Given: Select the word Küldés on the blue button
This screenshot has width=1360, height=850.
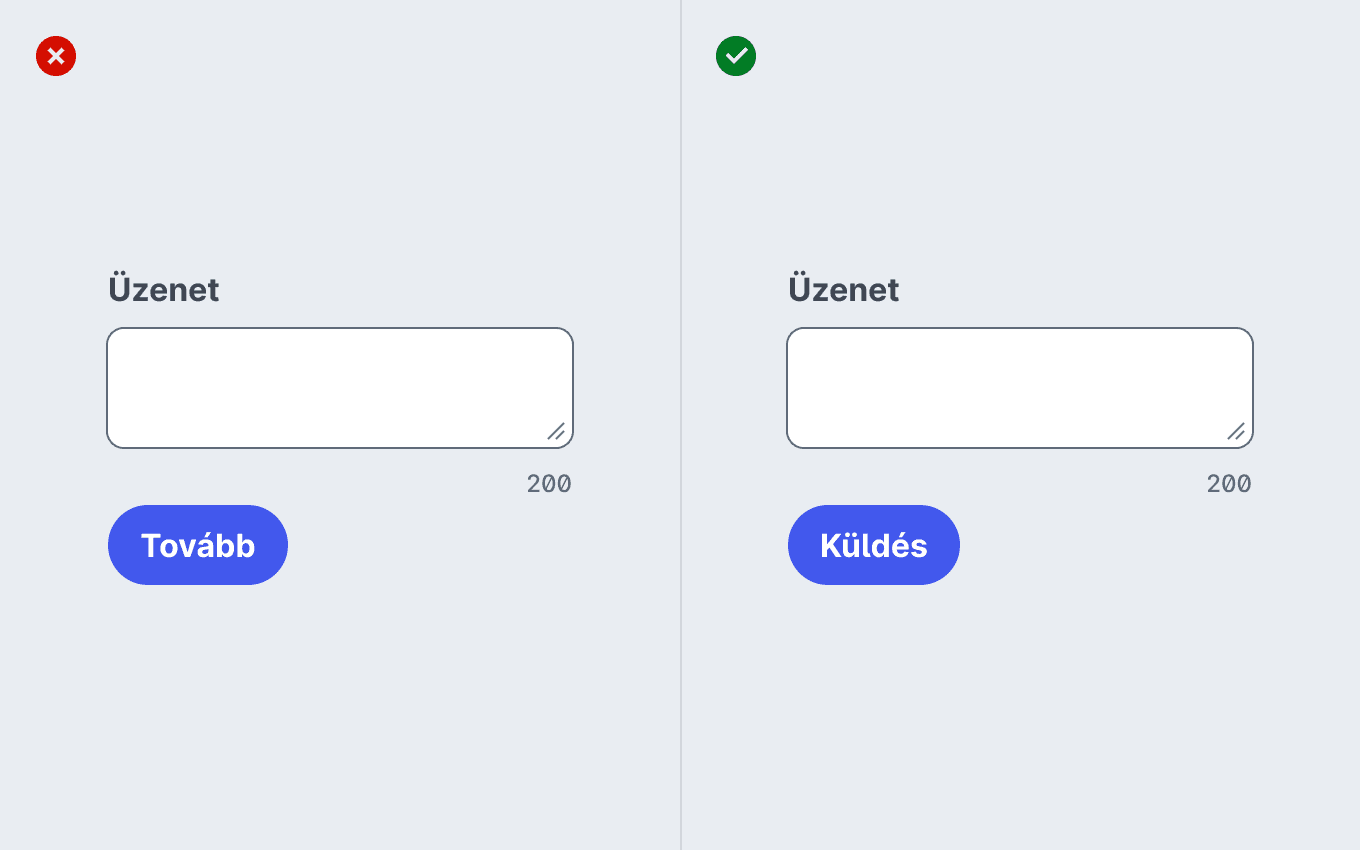Looking at the screenshot, I should point(874,545).
